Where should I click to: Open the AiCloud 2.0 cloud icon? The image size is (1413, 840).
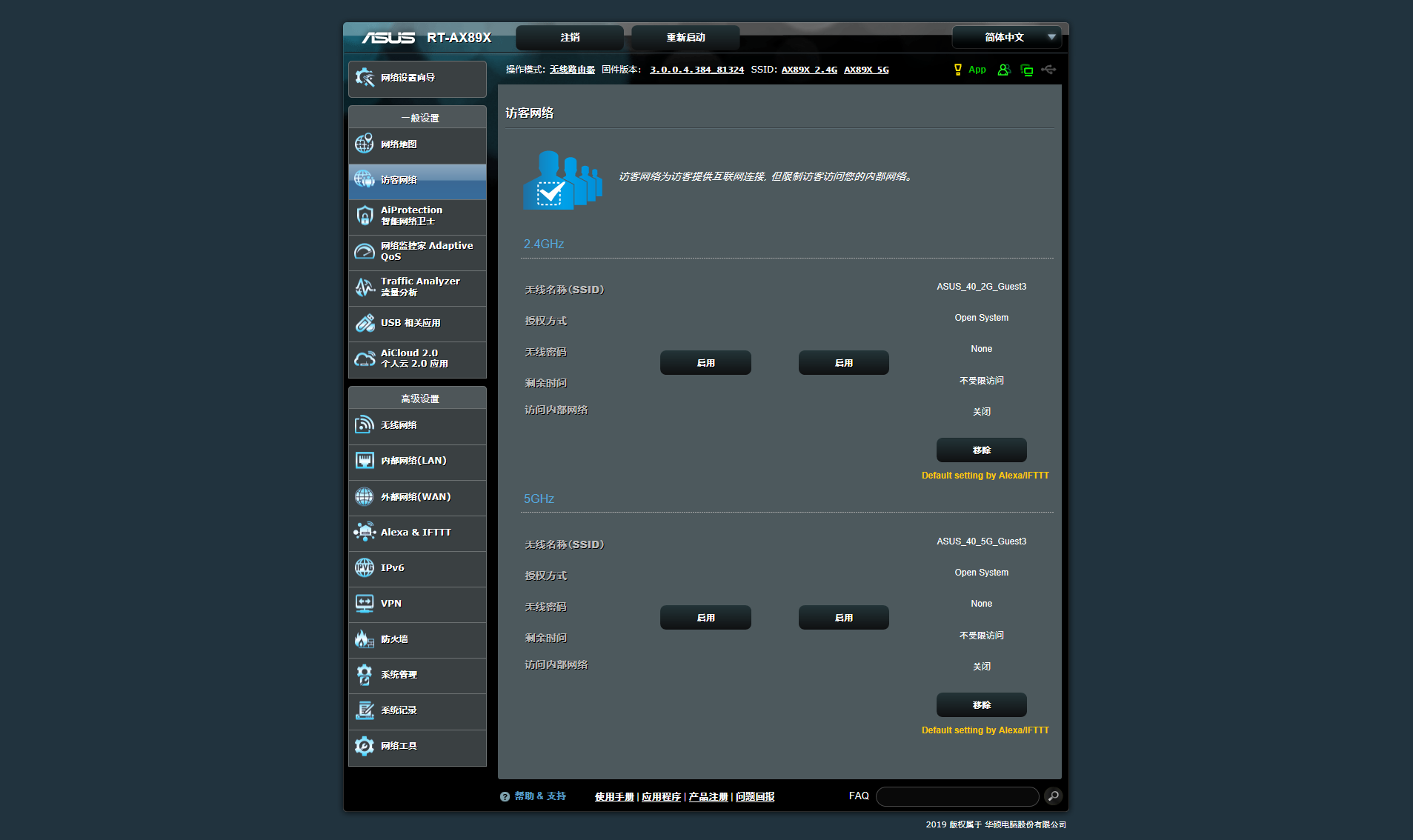pos(365,359)
